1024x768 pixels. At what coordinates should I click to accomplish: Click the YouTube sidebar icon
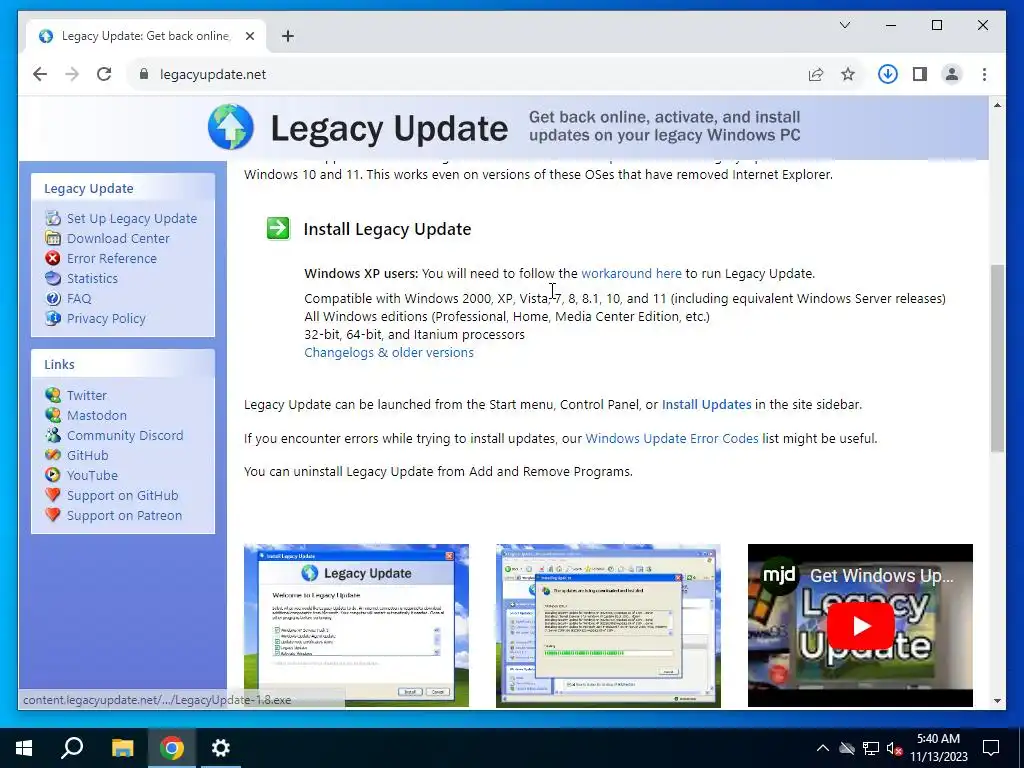point(53,475)
